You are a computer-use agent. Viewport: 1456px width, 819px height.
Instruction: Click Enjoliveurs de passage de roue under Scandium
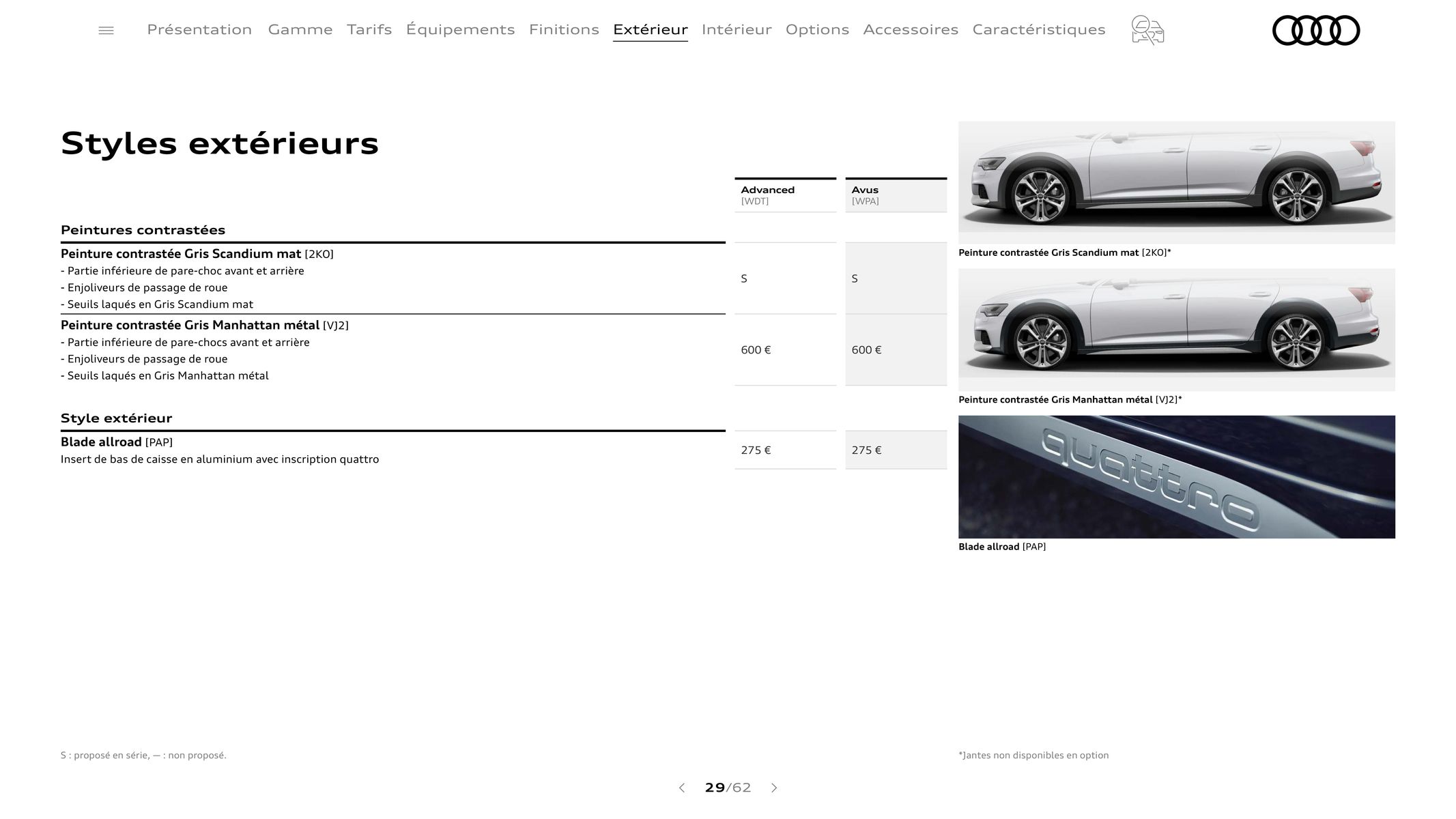tap(144, 288)
